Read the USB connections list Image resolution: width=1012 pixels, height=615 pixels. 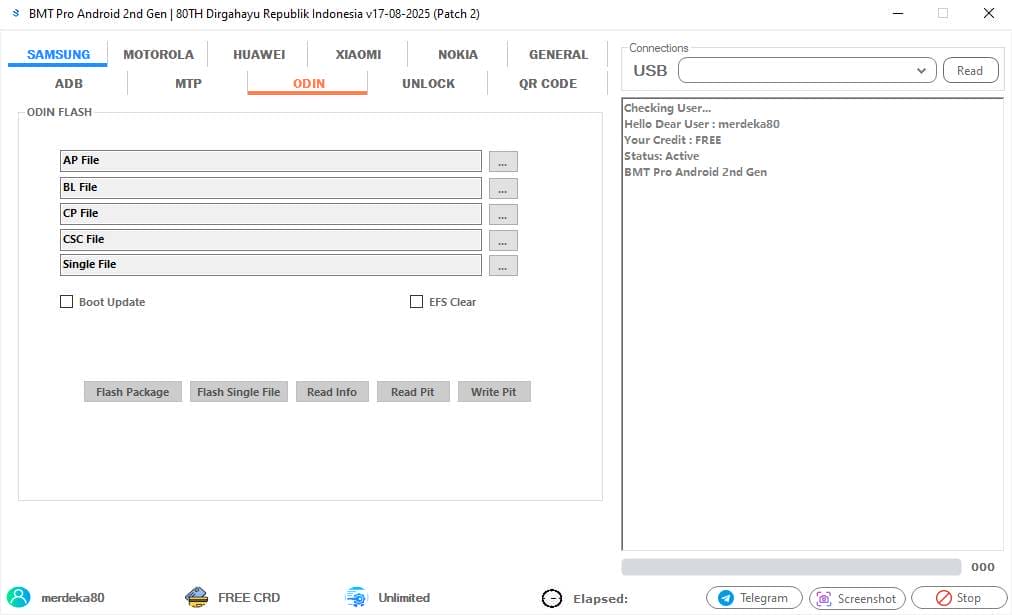pos(970,70)
